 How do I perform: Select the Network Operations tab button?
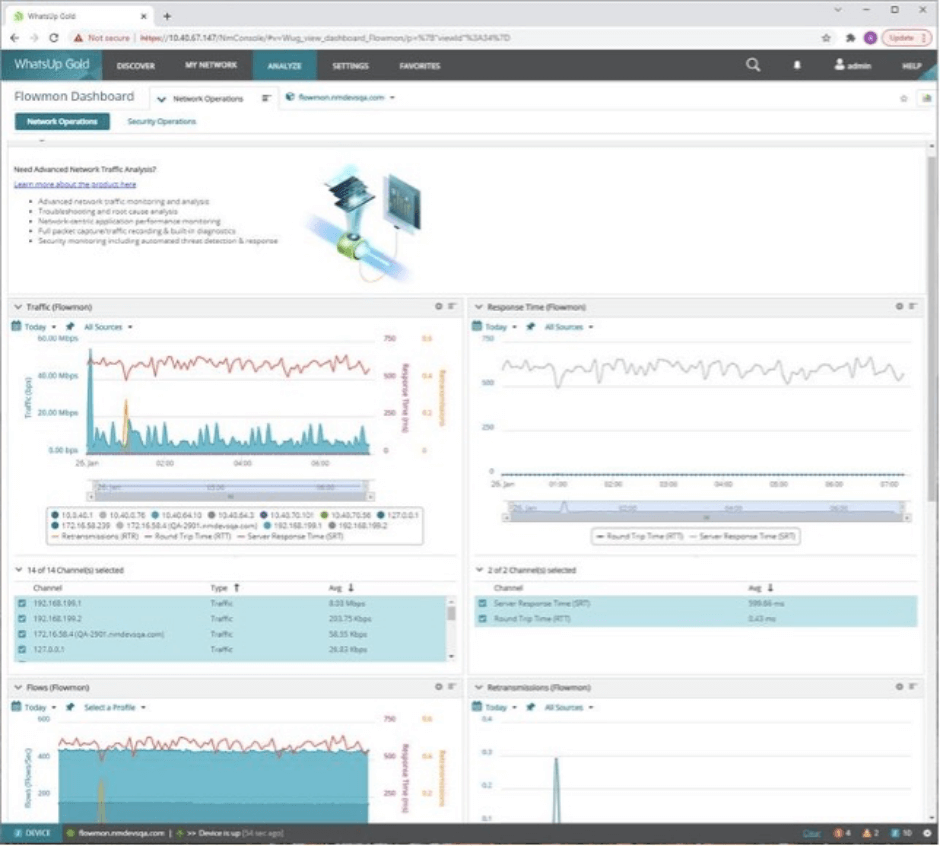[x=62, y=121]
